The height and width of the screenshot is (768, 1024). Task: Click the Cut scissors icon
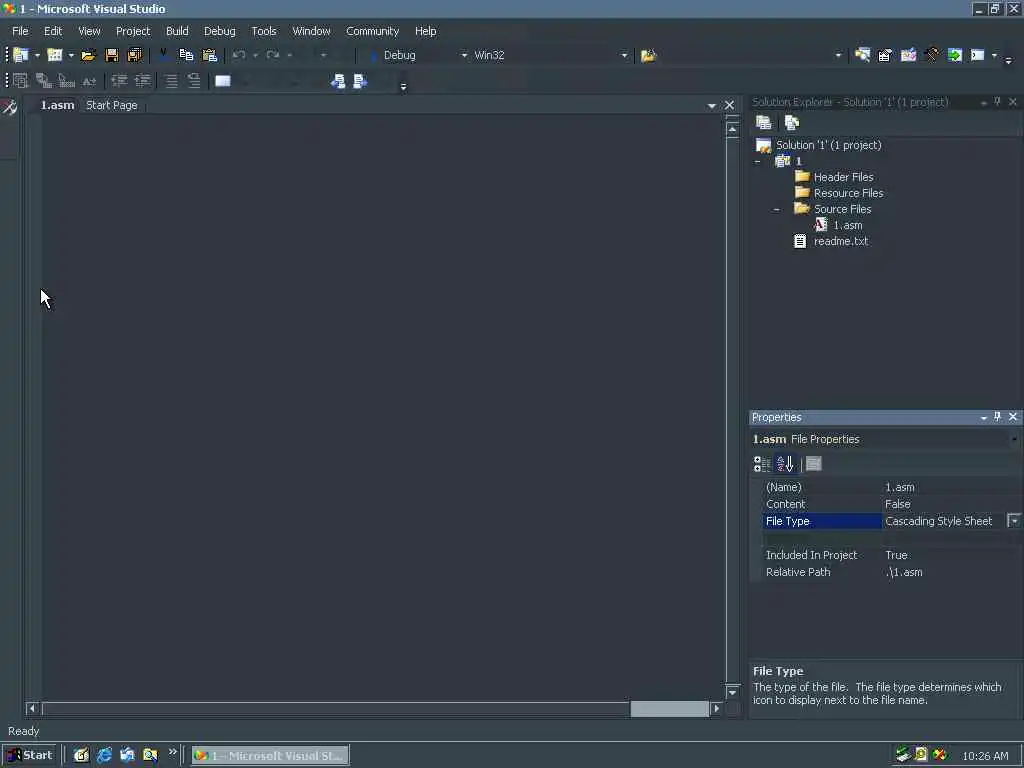tap(163, 56)
